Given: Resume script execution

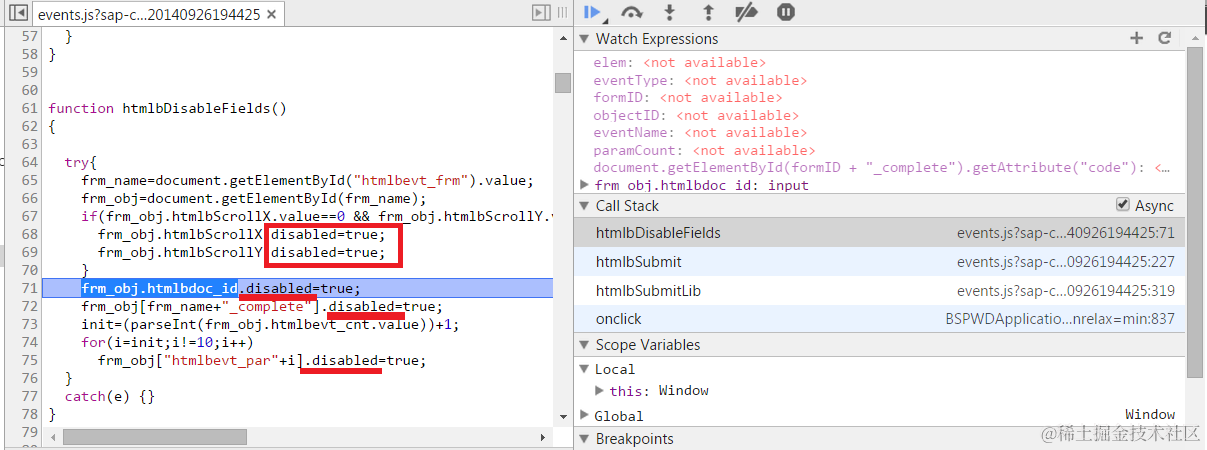Looking at the screenshot, I should (x=594, y=13).
